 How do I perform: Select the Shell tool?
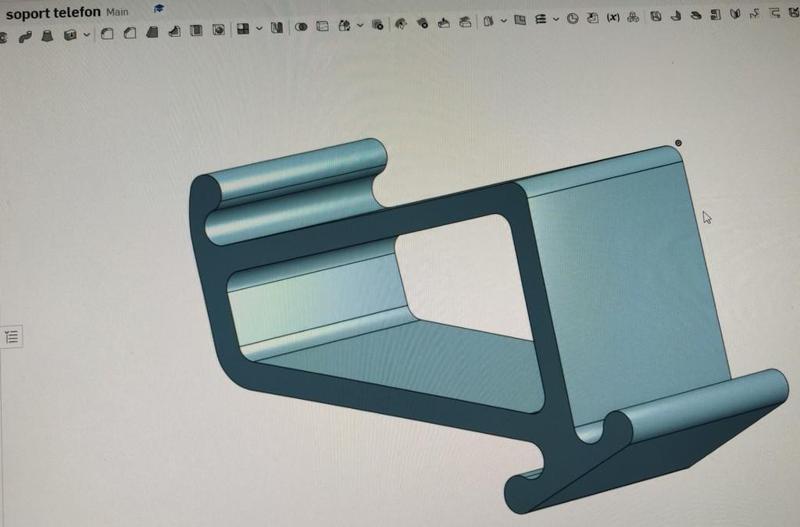click(x=196, y=31)
